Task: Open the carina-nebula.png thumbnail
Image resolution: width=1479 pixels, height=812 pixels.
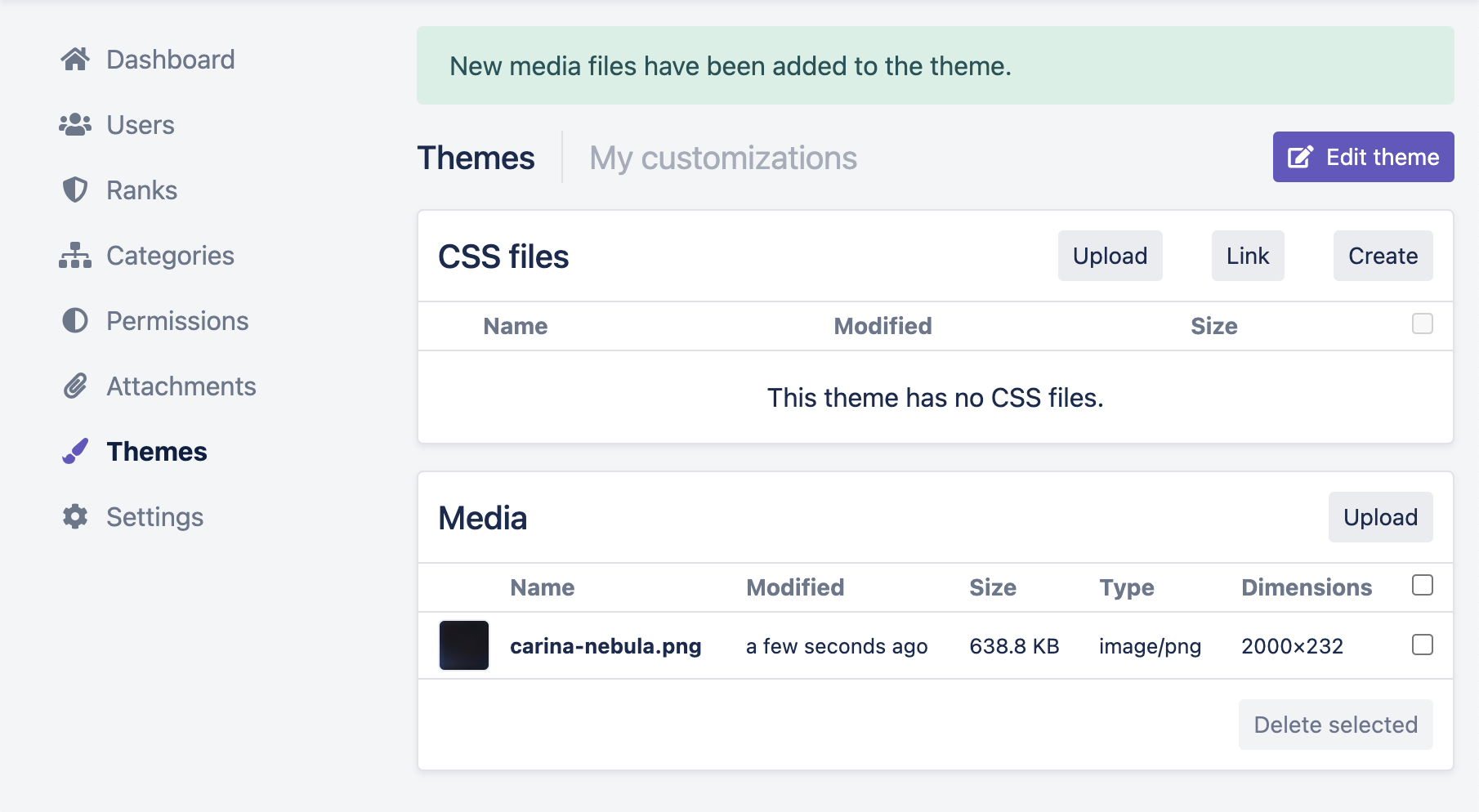Action: coord(464,645)
